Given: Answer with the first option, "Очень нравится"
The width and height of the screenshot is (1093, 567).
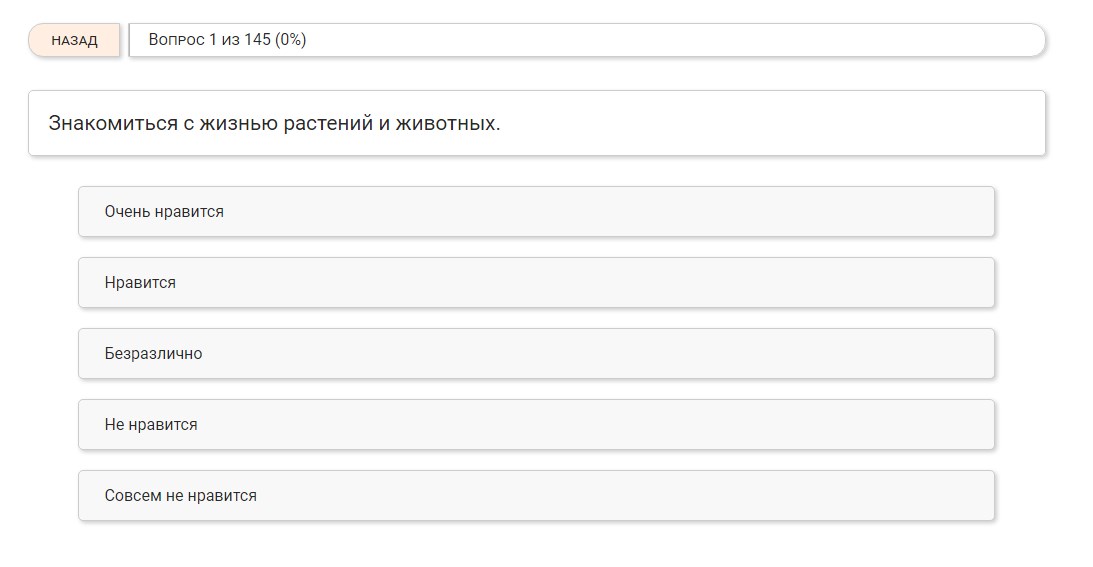Looking at the screenshot, I should (x=536, y=212).
